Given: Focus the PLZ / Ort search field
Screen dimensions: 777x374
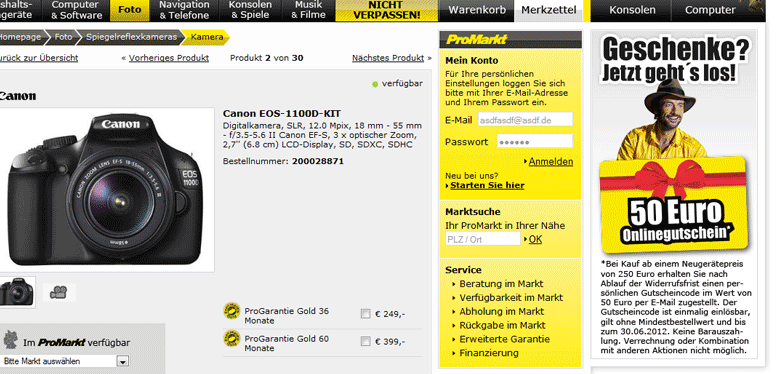Looking at the screenshot, I should [x=483, y=239].
